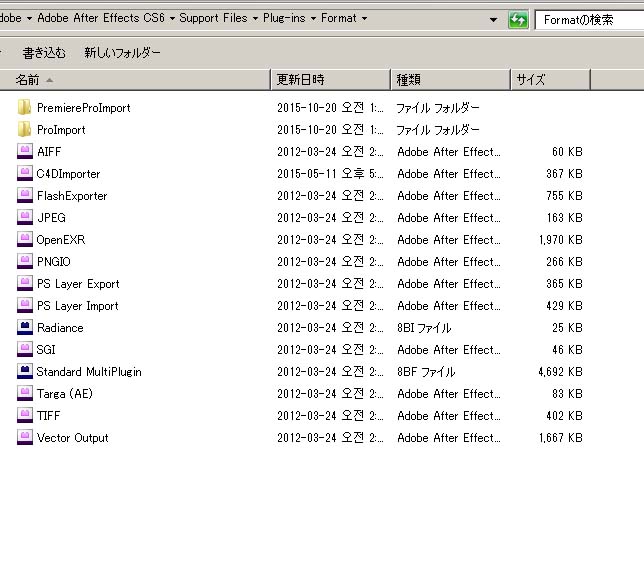Screen dimensions: 644x586
Task: Sort by the 名前 column header
Action: pos(135,80)
